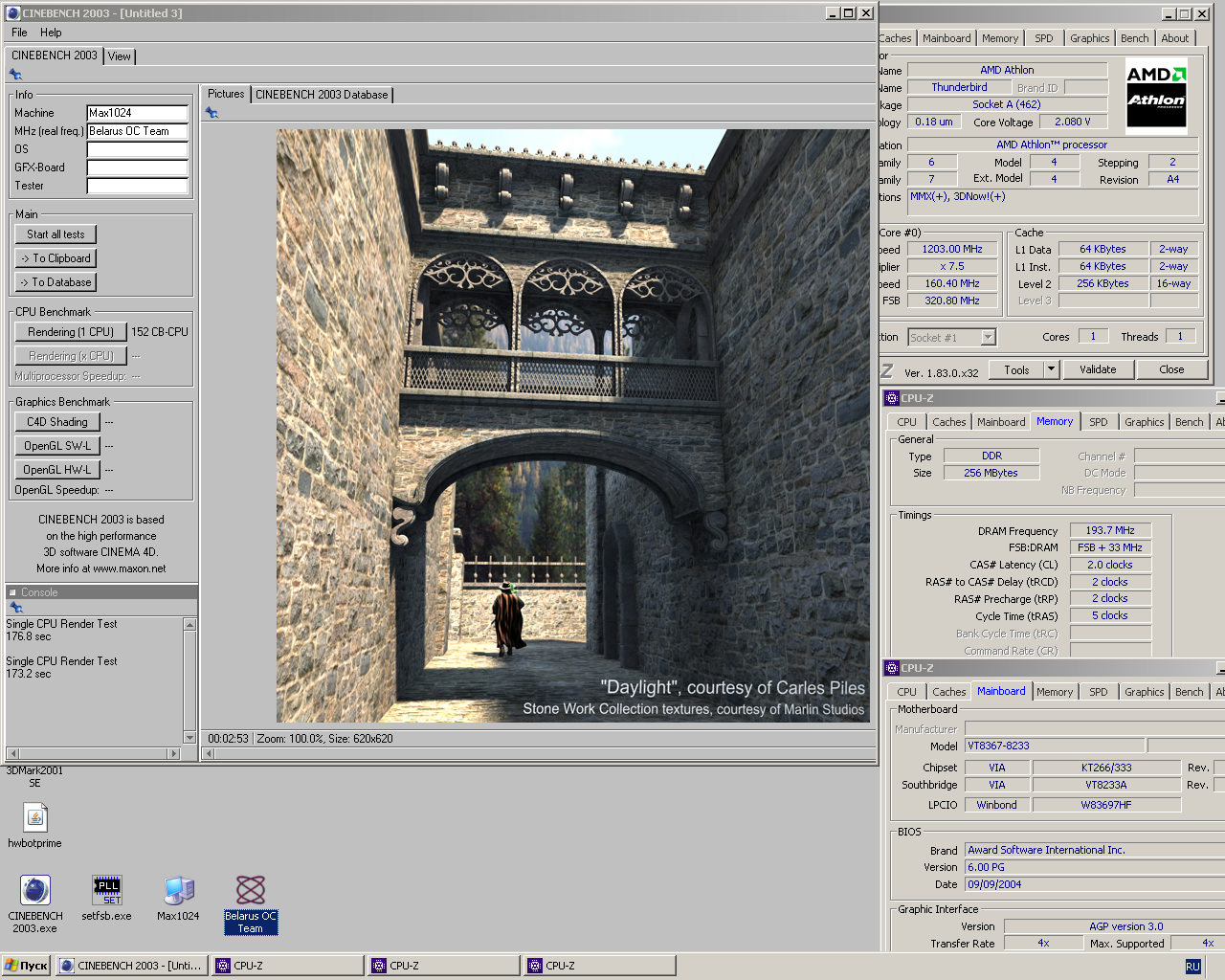This screenshot has height=980, width=1225.
Task: Open the File menu
Action: pos(19,33)
